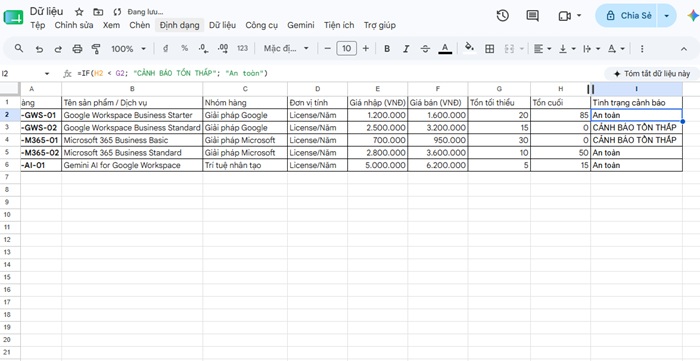The width and height of the screenshot is (700, 361).
Task: Click the Chia Sẻ share button
Action: pyautogui.click(x=629, y=16)
